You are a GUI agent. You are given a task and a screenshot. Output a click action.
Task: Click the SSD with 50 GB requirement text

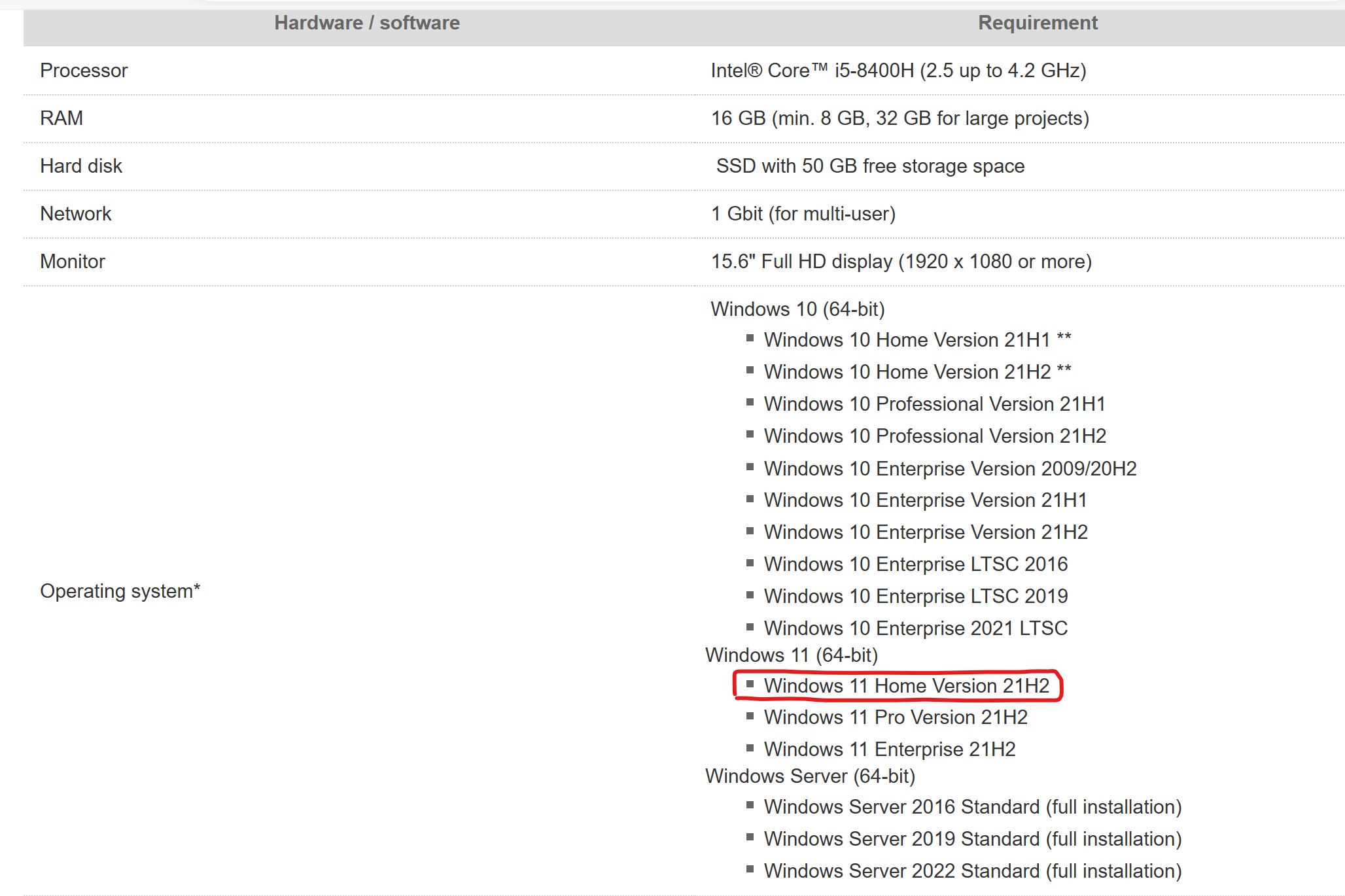pyautogui.click(x=869, y=166)
